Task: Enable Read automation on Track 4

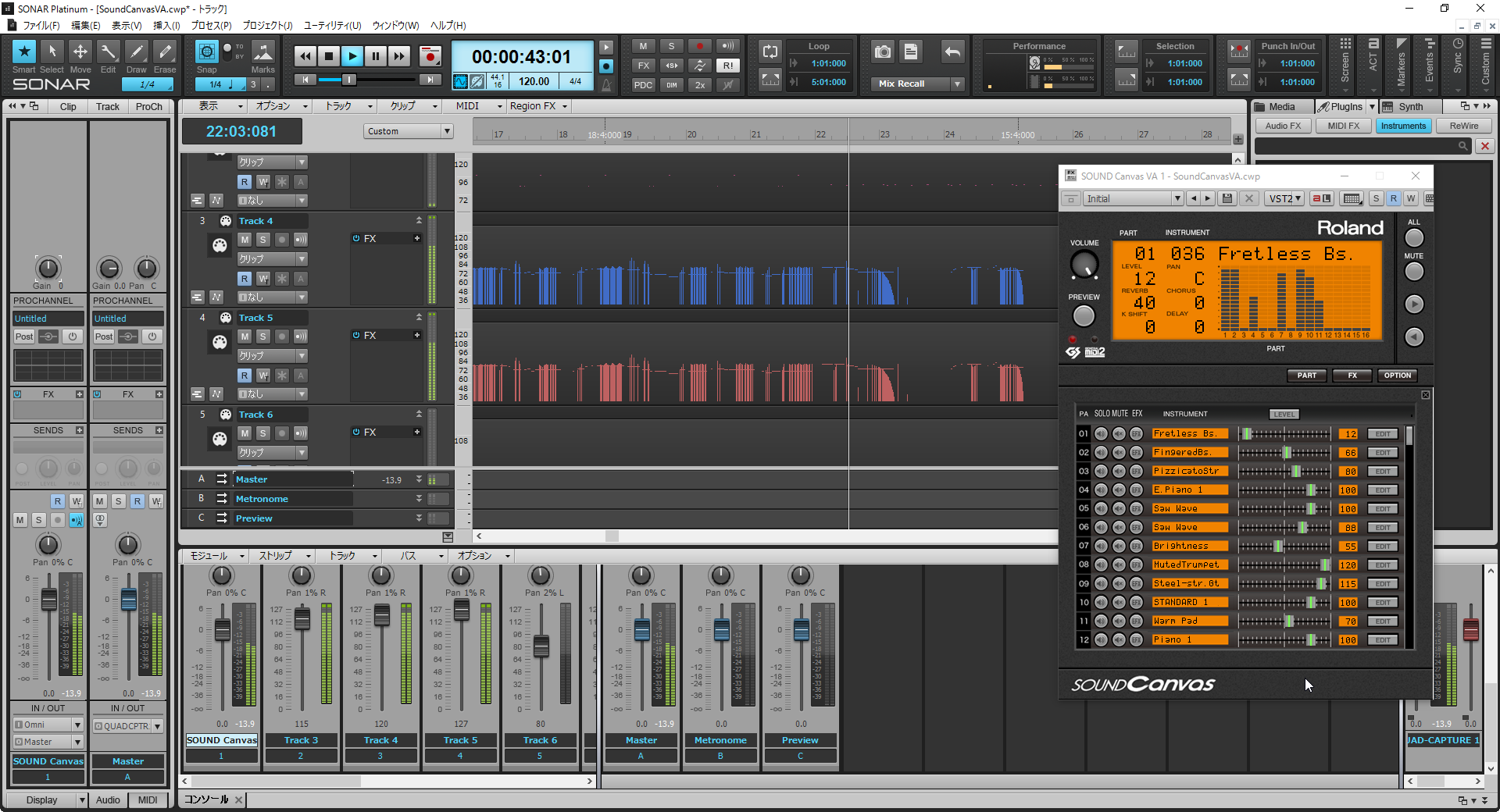Action: [x=245, y=279]
